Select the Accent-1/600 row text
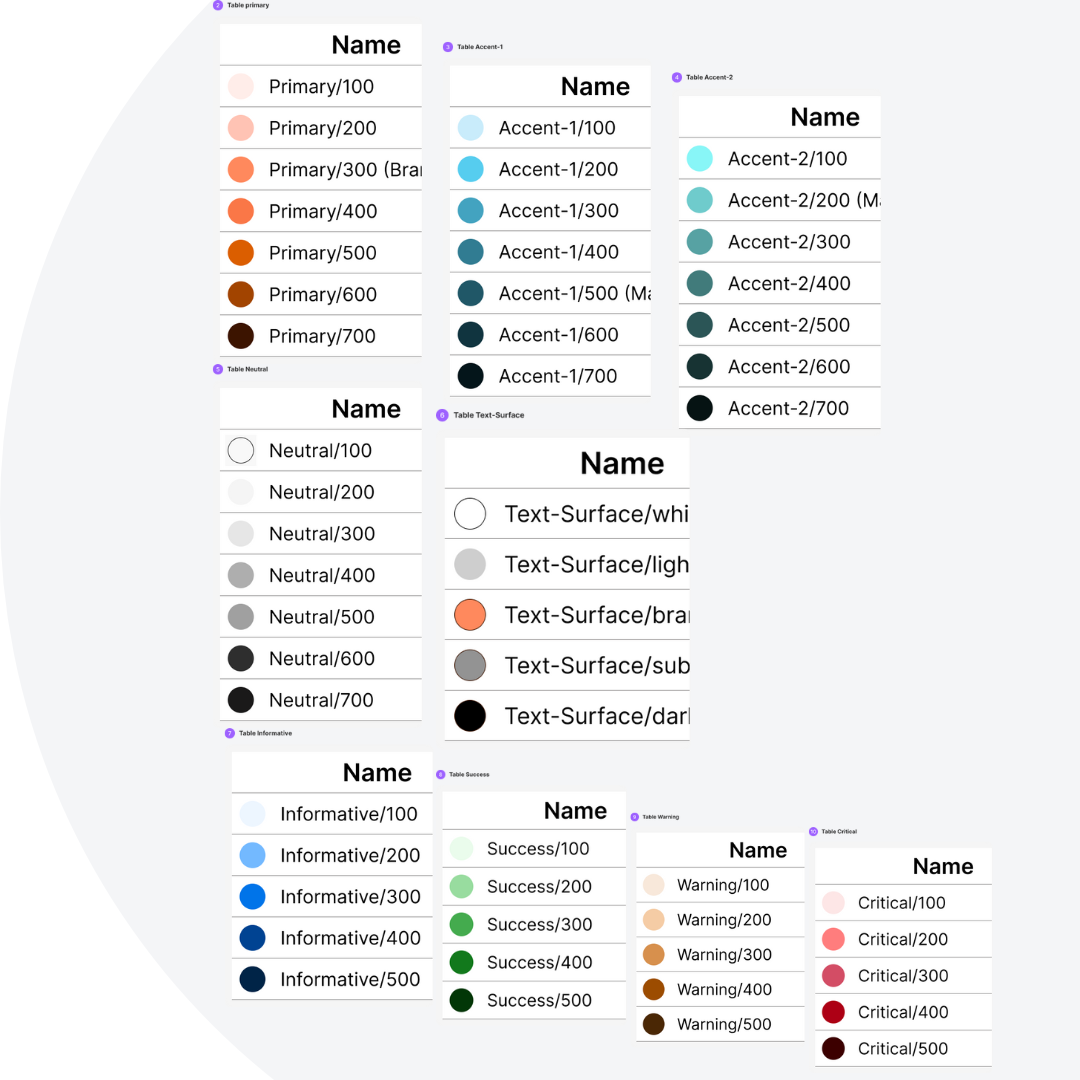 point(559,335)
